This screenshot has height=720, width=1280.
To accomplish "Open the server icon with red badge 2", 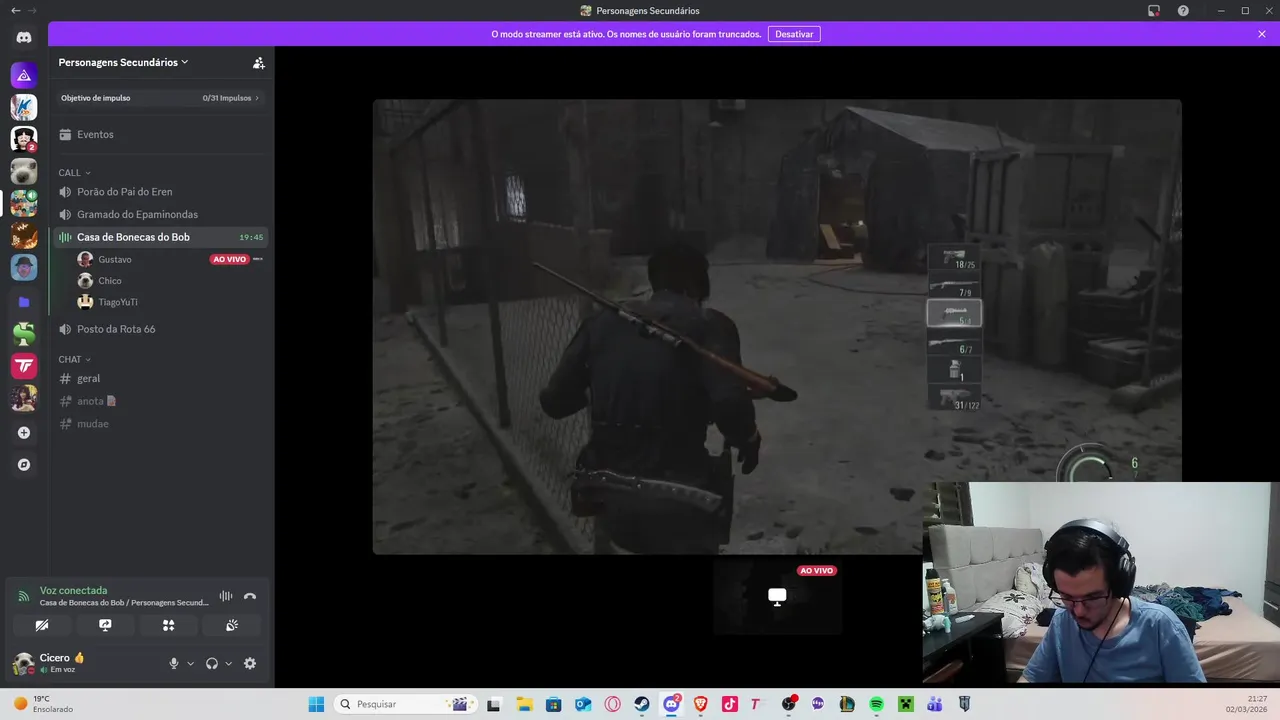I will [24, 139].
